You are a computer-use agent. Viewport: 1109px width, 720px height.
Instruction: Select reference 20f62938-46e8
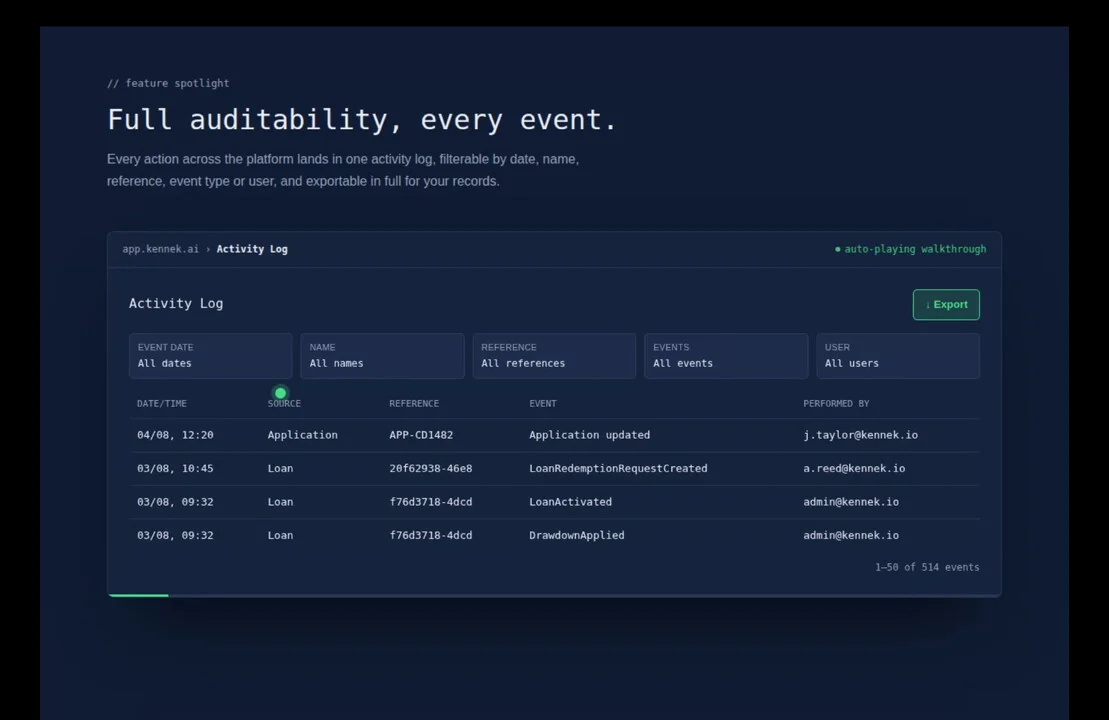pos(431,468)
